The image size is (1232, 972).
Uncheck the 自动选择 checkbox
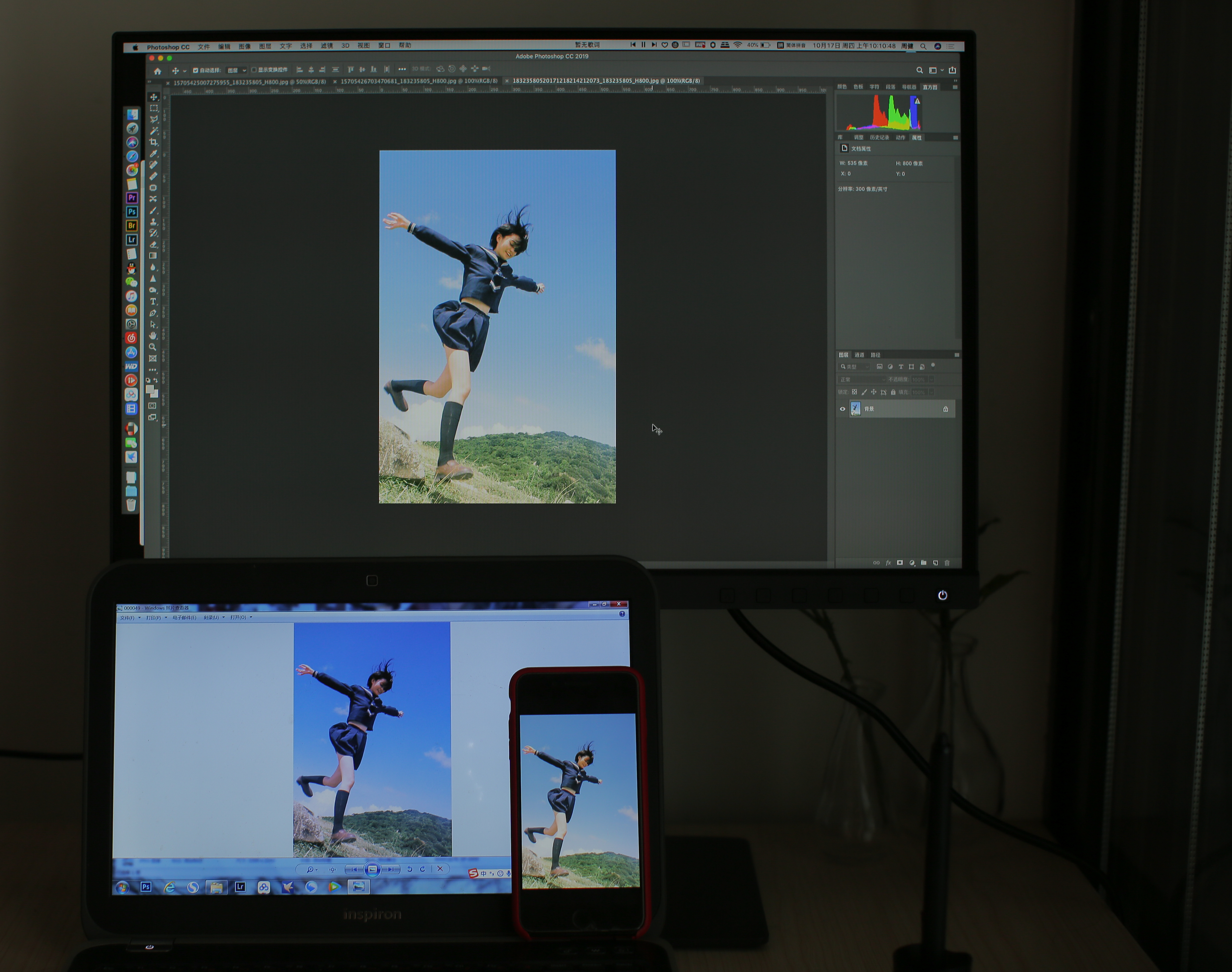click(x=195, y=71)
